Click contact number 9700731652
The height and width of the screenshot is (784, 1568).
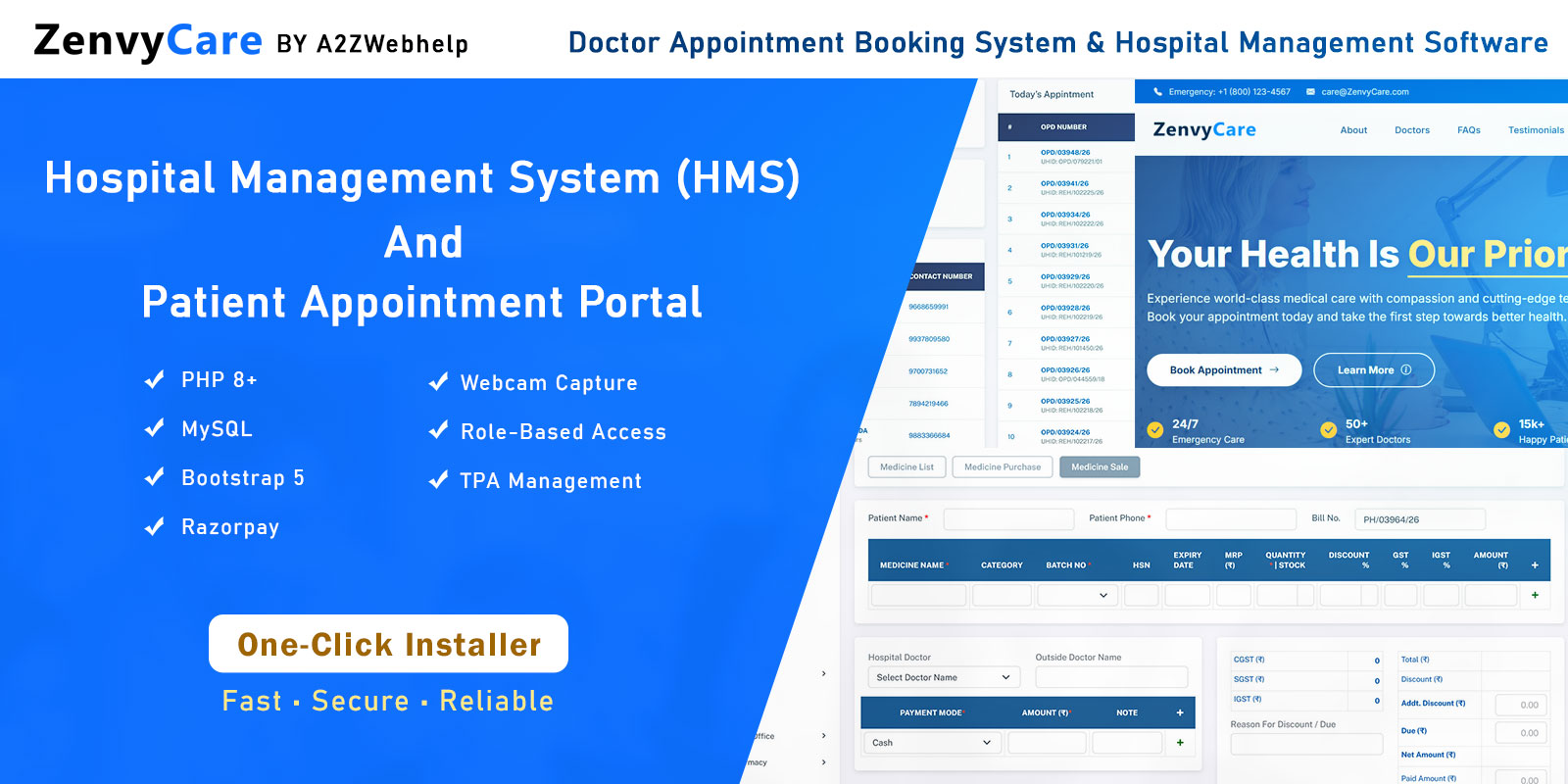click(x=928, y=371)
